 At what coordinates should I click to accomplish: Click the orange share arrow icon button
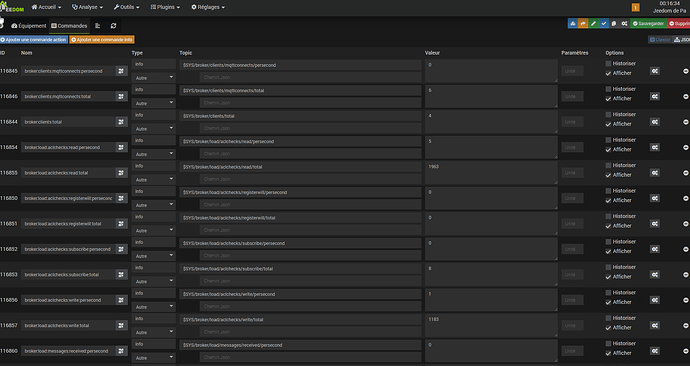(x=583, y=24)
